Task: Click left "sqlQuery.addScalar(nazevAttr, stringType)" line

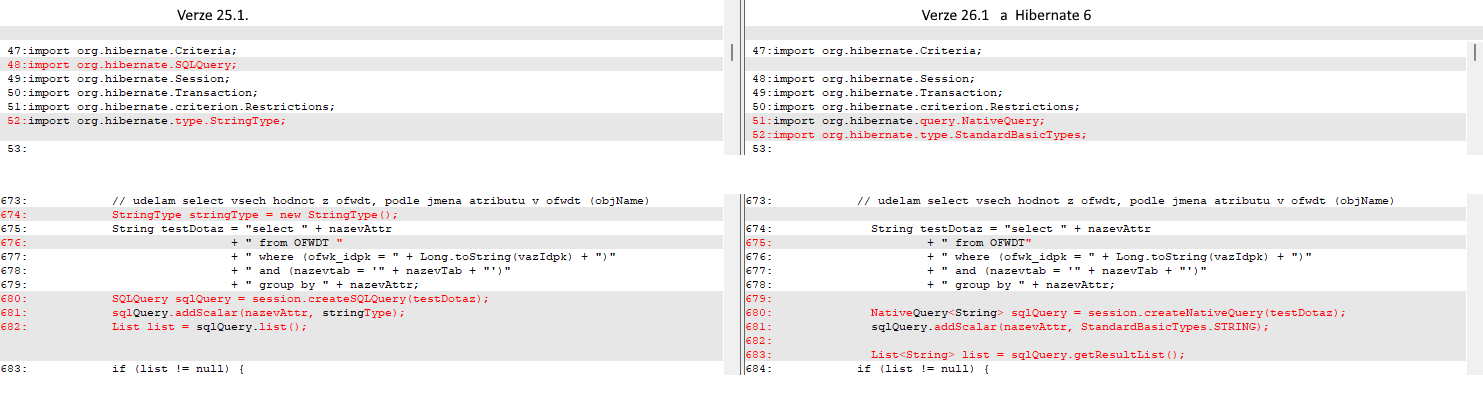Action: pos(258,312)
